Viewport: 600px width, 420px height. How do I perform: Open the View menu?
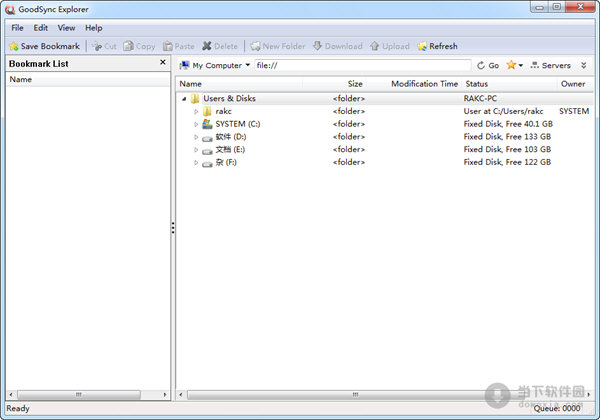click(x=66, y=28)
